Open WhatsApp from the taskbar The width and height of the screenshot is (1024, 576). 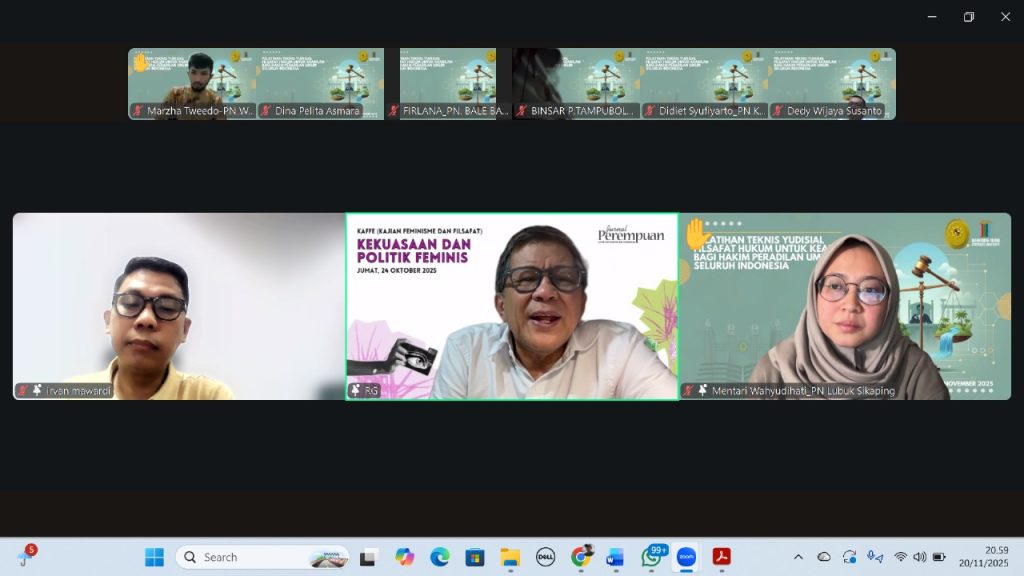(x=652, y=557)
